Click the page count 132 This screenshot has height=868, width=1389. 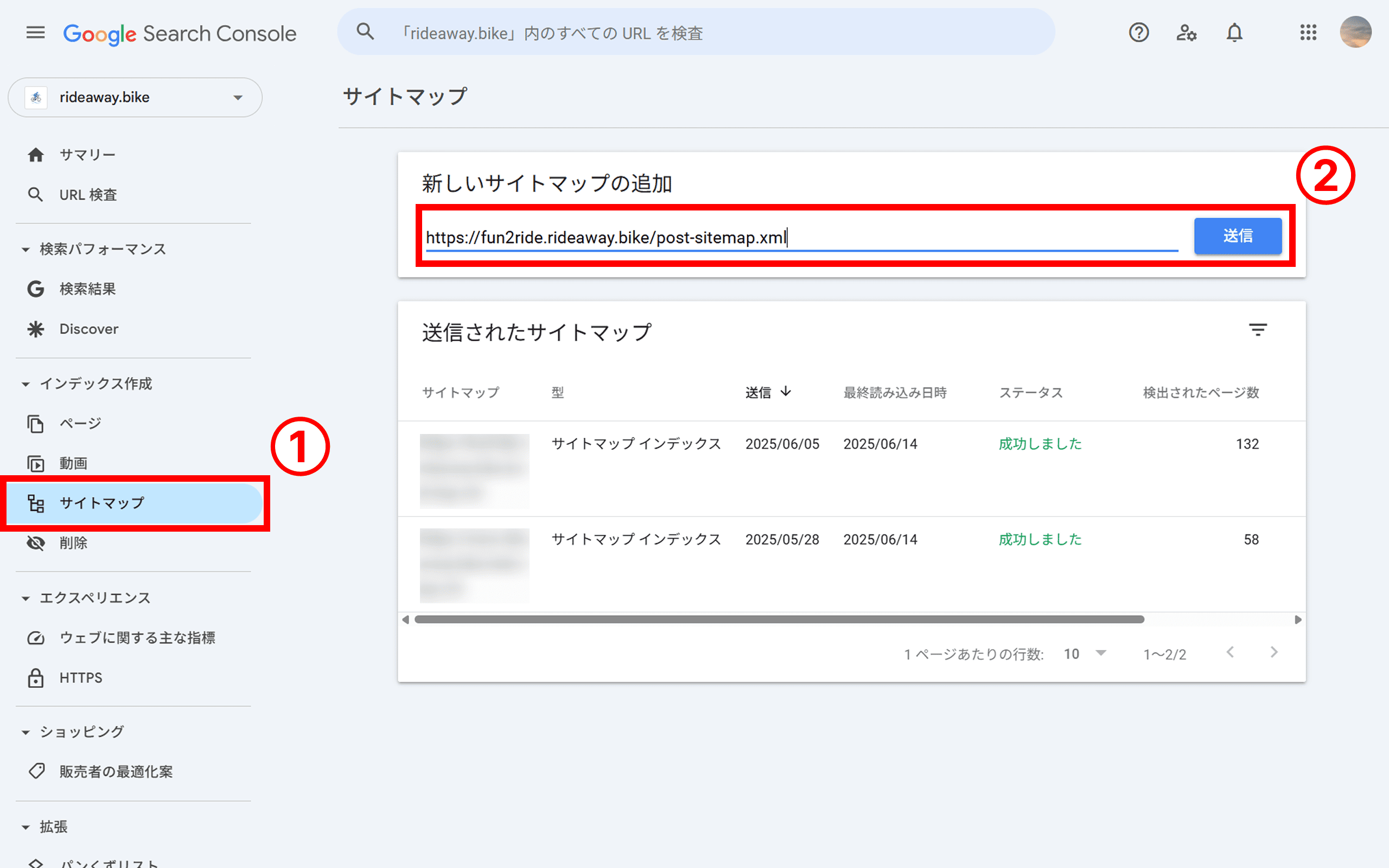tap(1247, 444)
